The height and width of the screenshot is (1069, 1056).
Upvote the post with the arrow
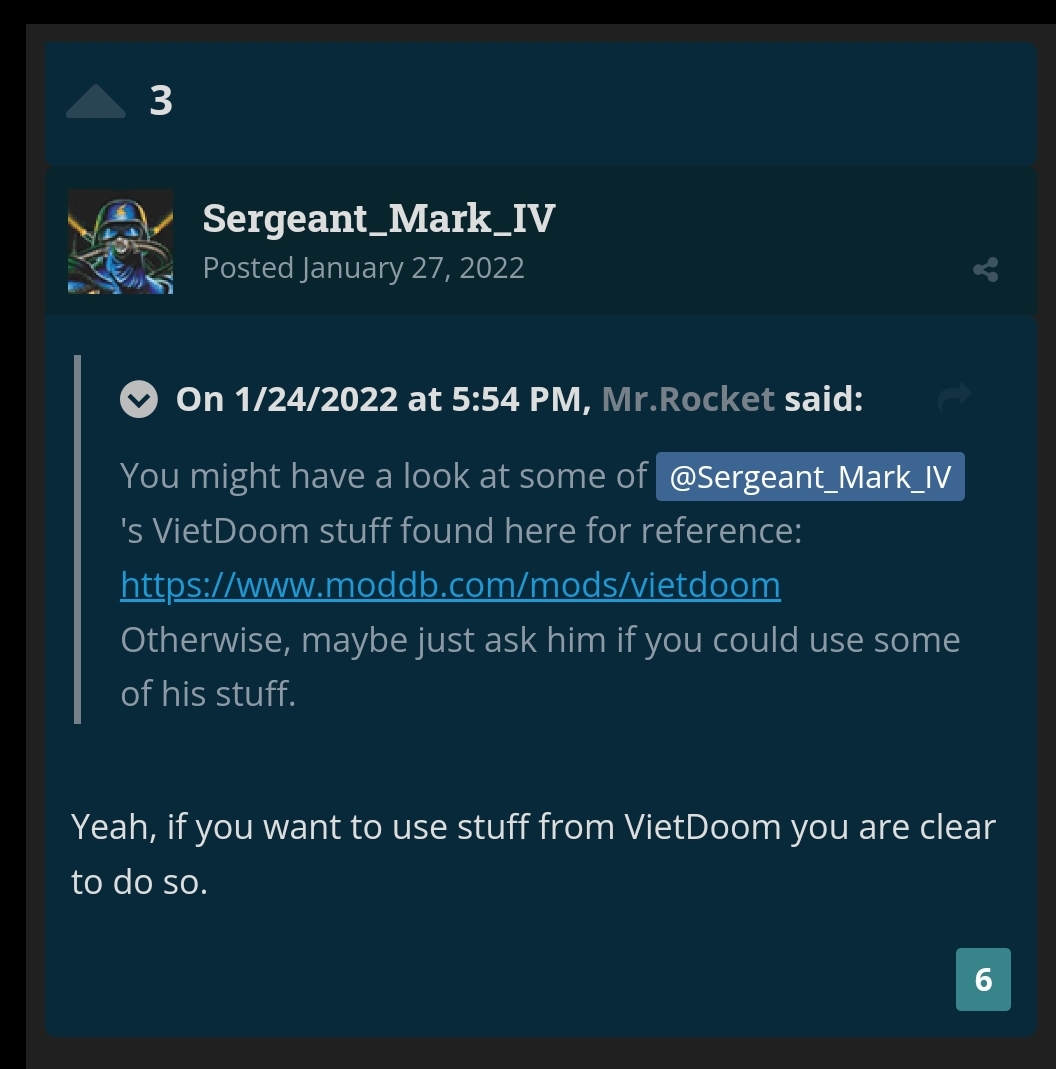(95, 102)
